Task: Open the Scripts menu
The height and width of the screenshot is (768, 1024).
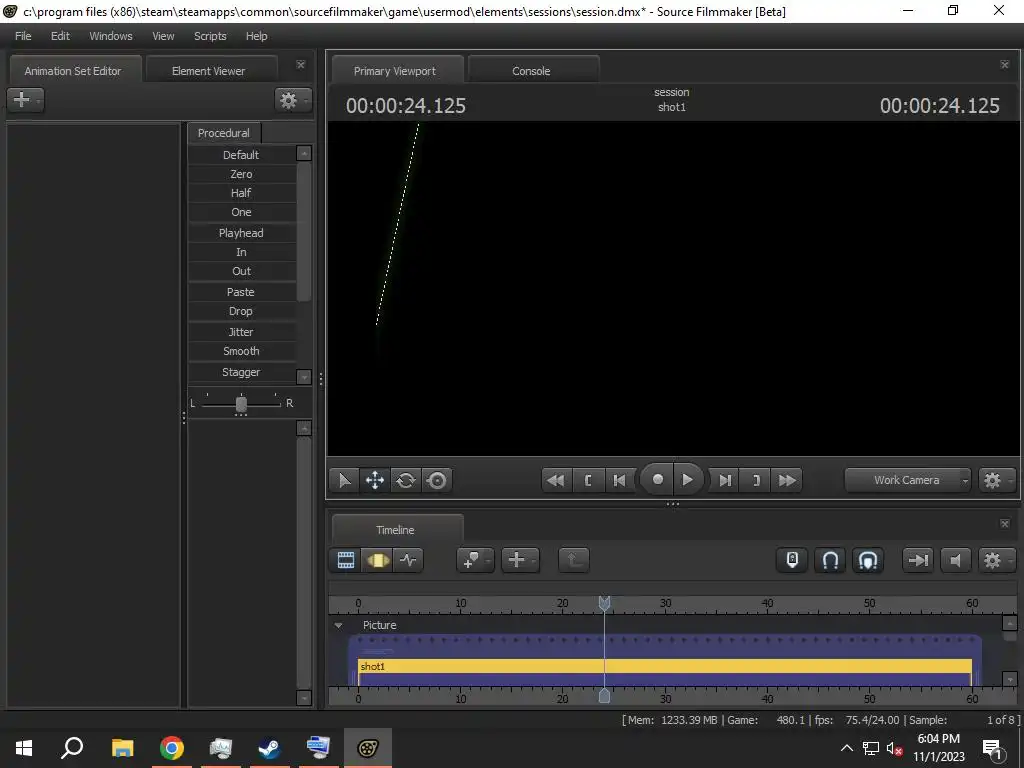Action: point(210,36)
